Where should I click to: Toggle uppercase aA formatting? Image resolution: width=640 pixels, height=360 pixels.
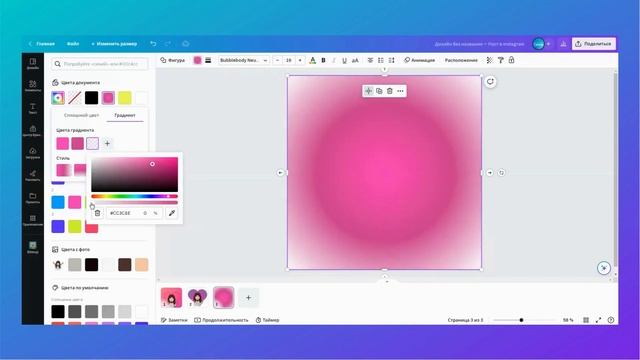tap(355, 60)
